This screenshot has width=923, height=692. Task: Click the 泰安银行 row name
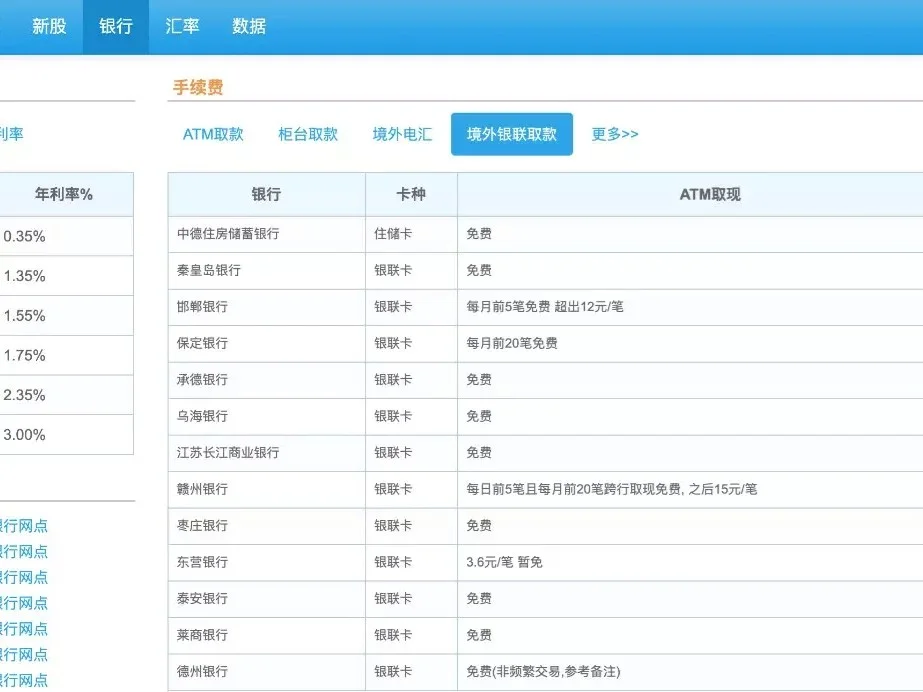point(202,598)
